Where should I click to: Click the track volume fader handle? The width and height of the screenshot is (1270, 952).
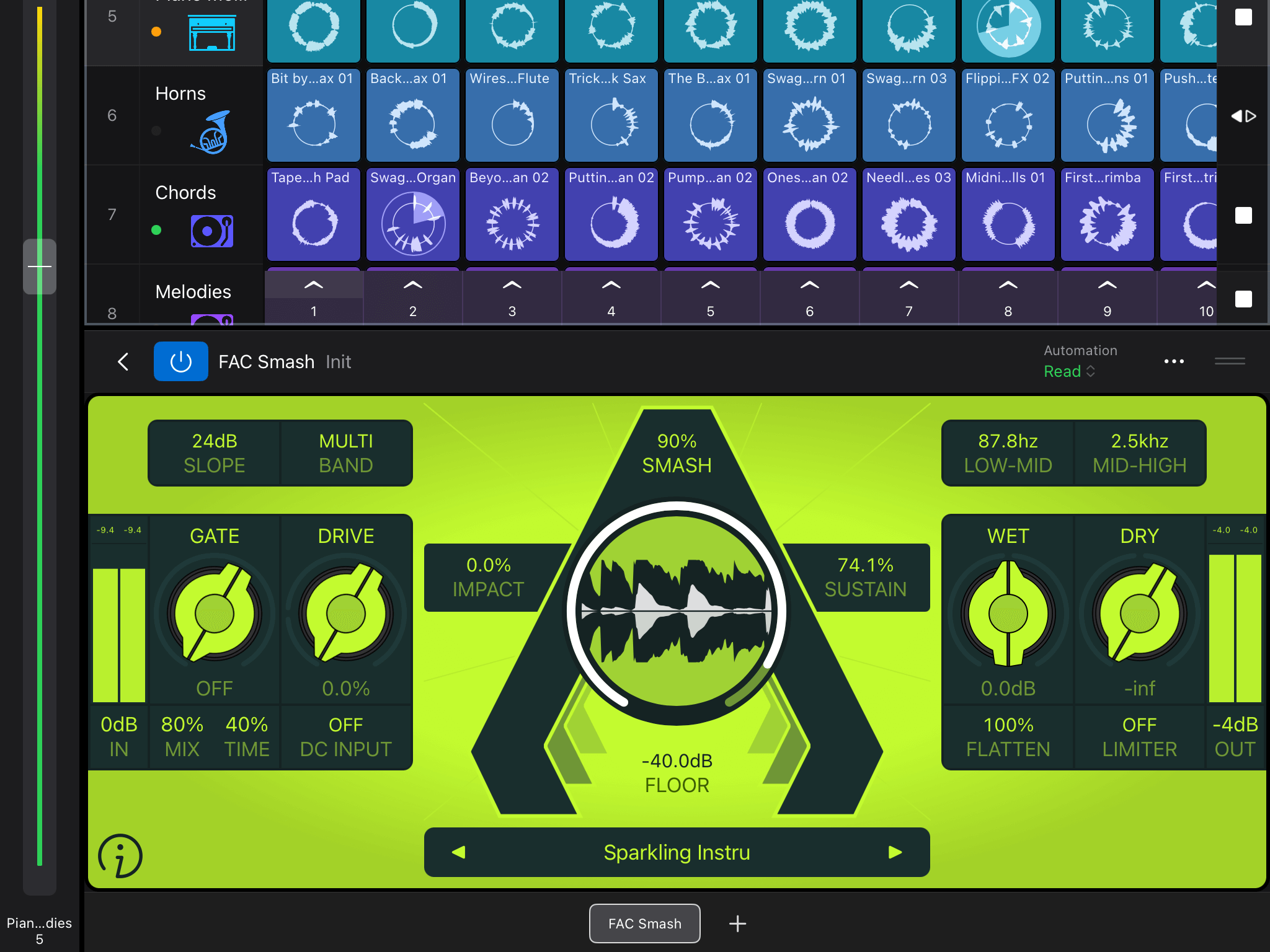click(40, 267)
